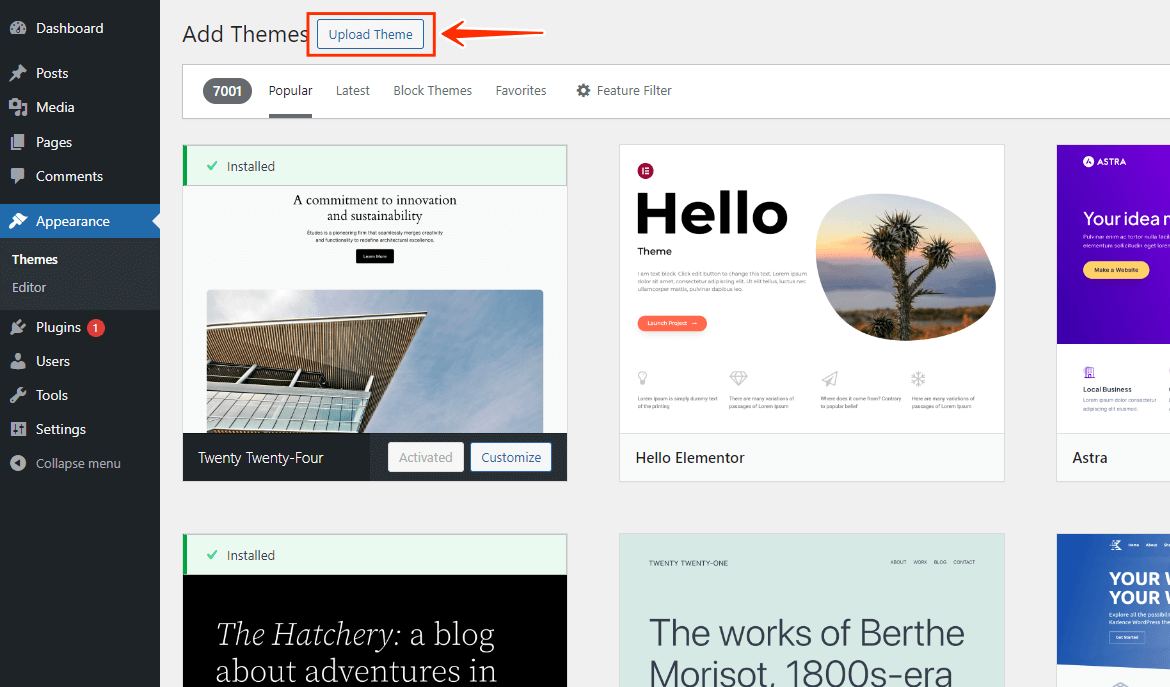This screenshot has width=1170, height=687.
Task: Click the Add Themes page heading
Action: coord(245,34)
